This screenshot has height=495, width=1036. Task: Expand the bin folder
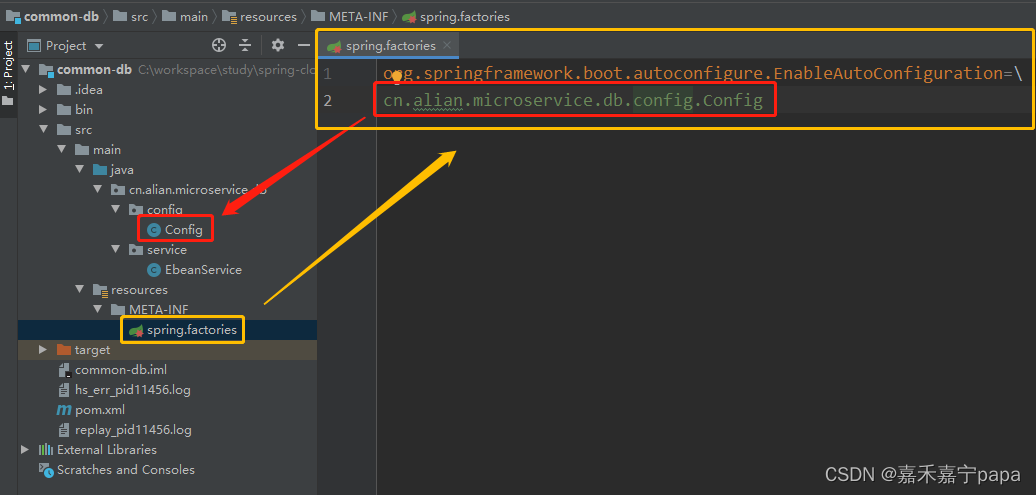pyautogui.click(x=44, y=110)
